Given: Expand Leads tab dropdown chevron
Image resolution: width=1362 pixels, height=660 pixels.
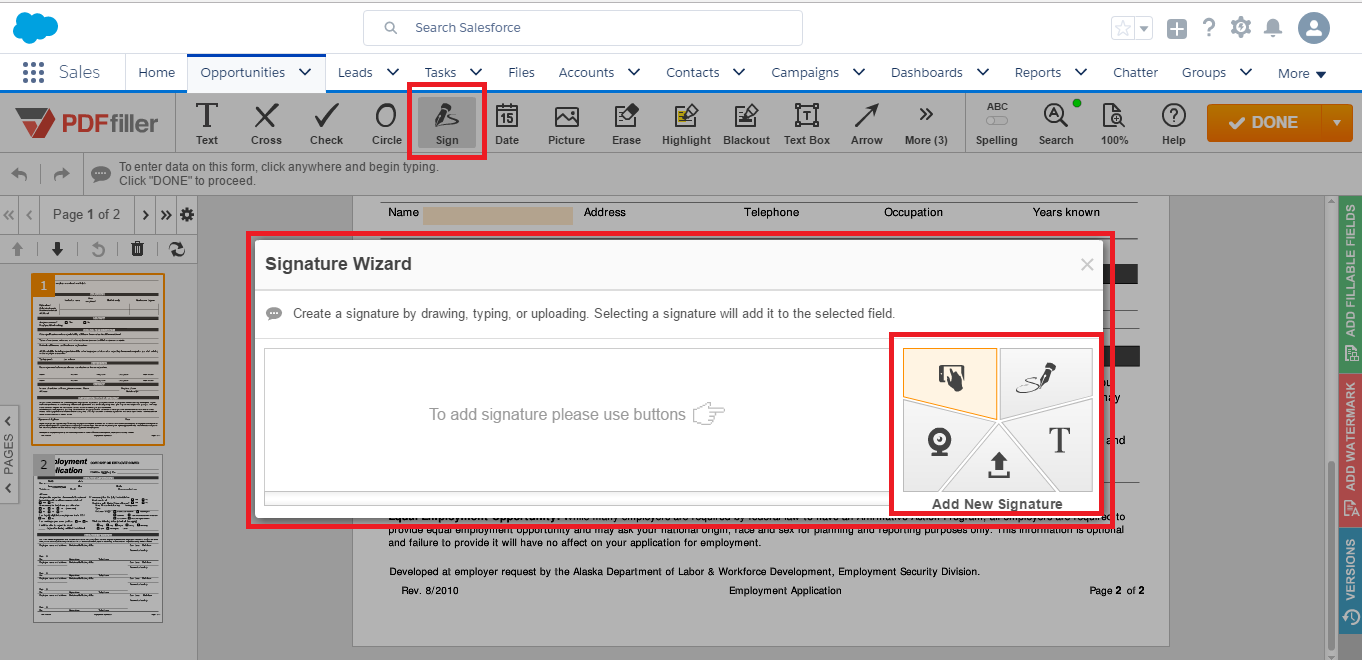Looking at the screenshot, I should coord(393,72).
